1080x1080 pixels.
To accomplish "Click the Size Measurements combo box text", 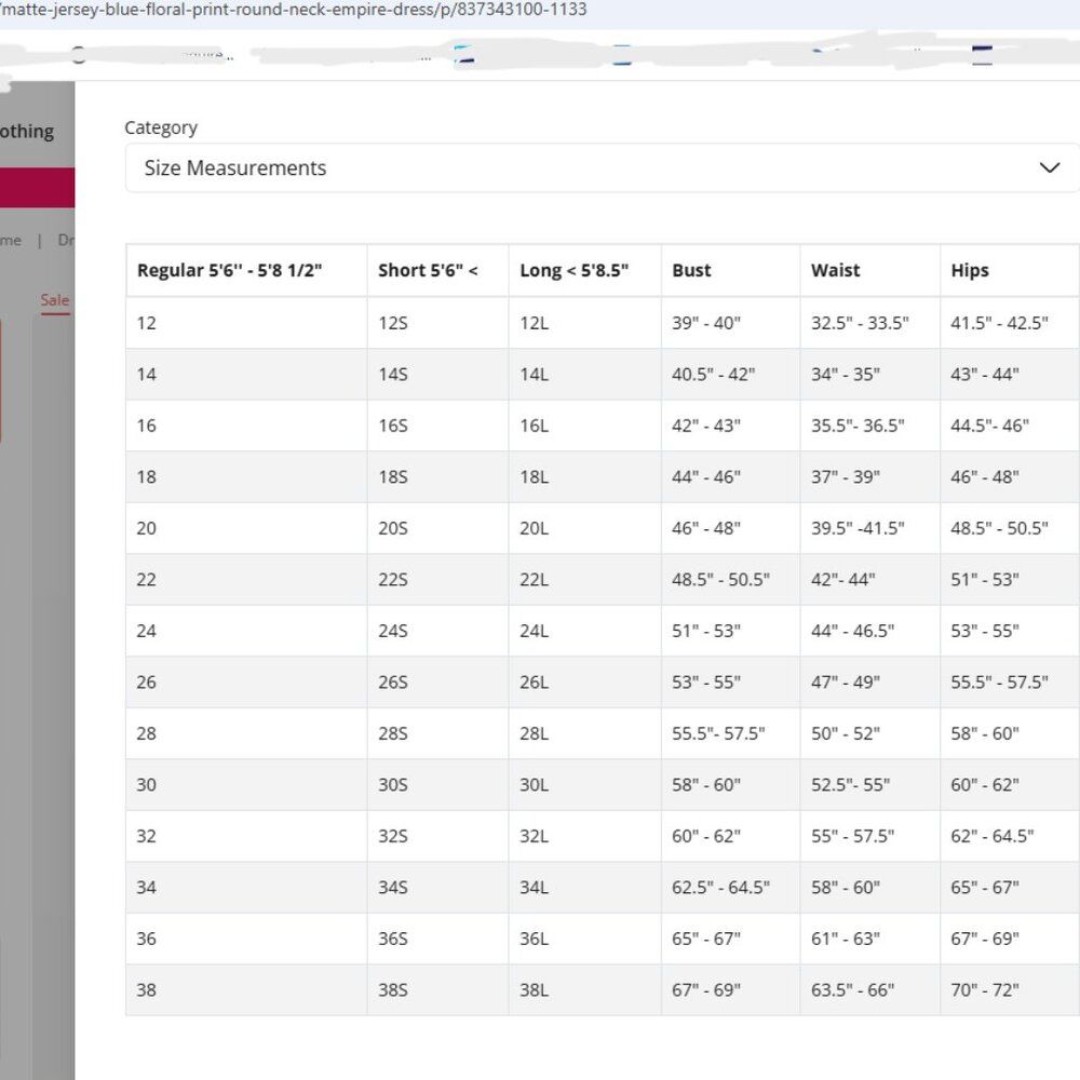I will (235, 168).
